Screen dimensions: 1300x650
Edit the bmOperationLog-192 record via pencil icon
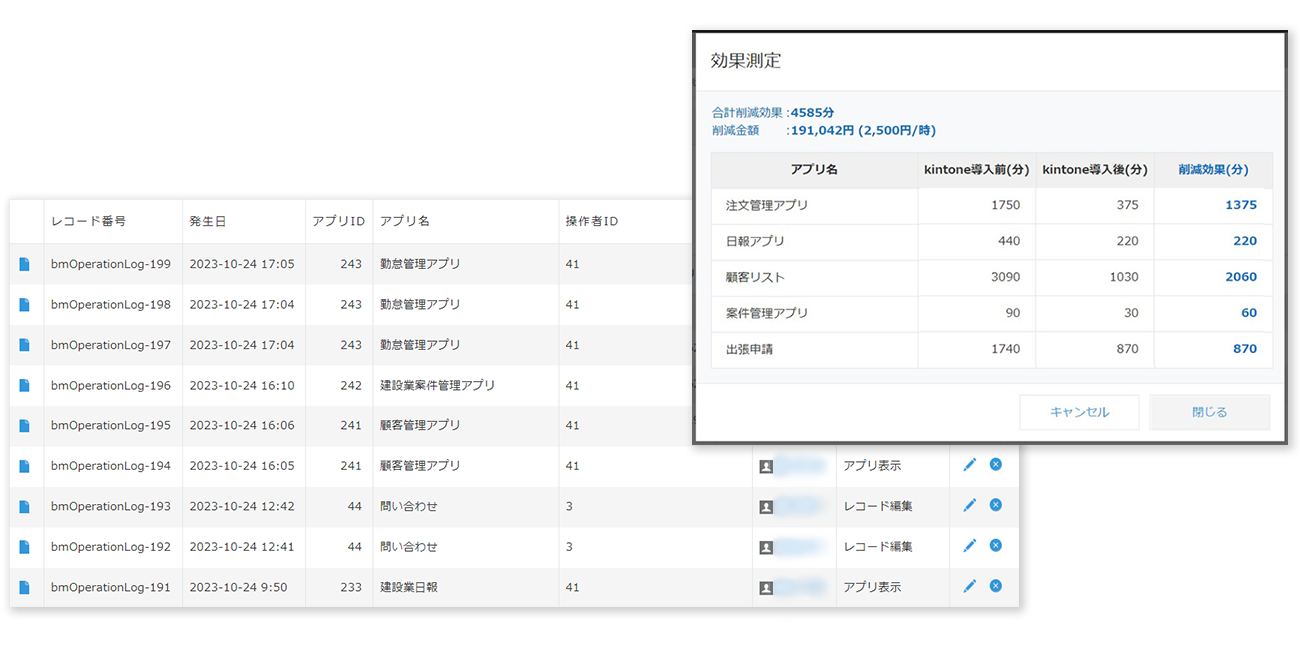[969, 546]
